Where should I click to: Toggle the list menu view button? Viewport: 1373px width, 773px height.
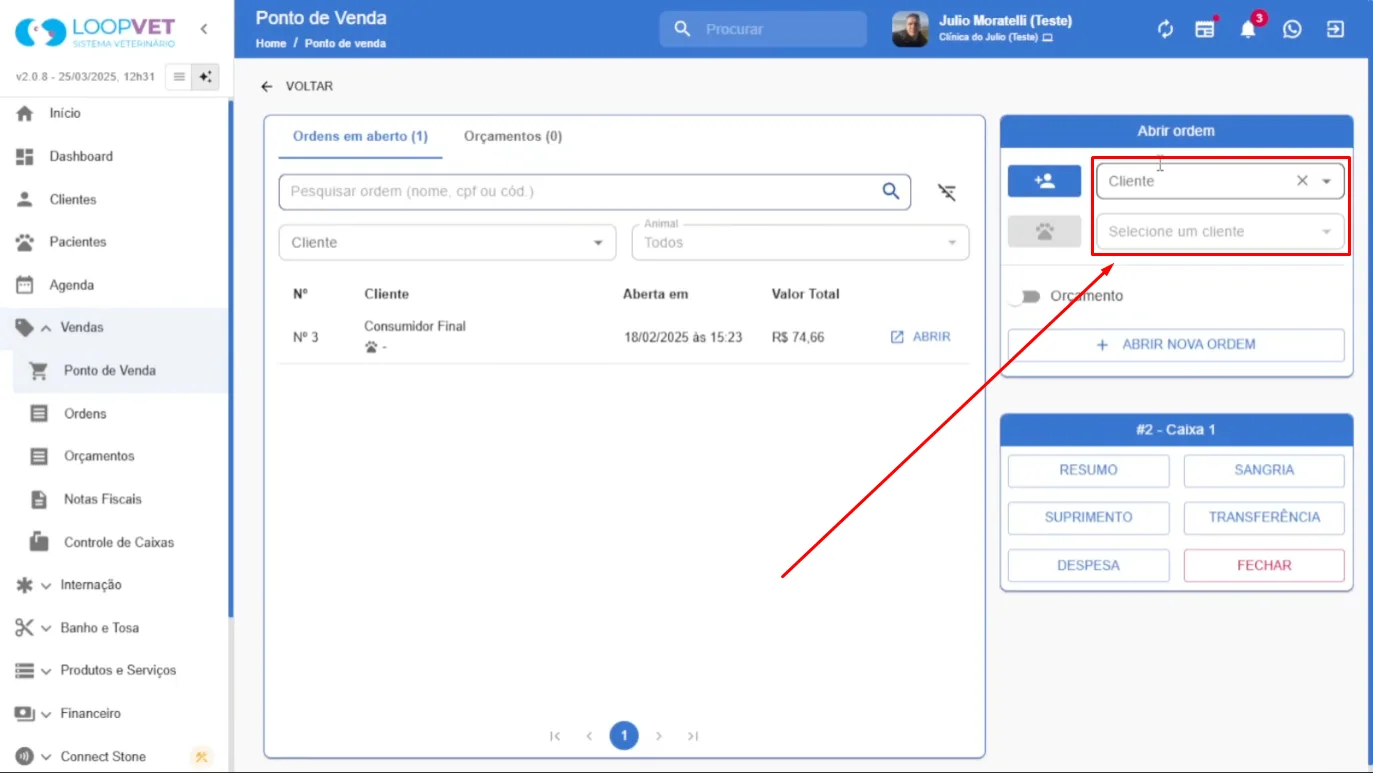pos(179,77)
